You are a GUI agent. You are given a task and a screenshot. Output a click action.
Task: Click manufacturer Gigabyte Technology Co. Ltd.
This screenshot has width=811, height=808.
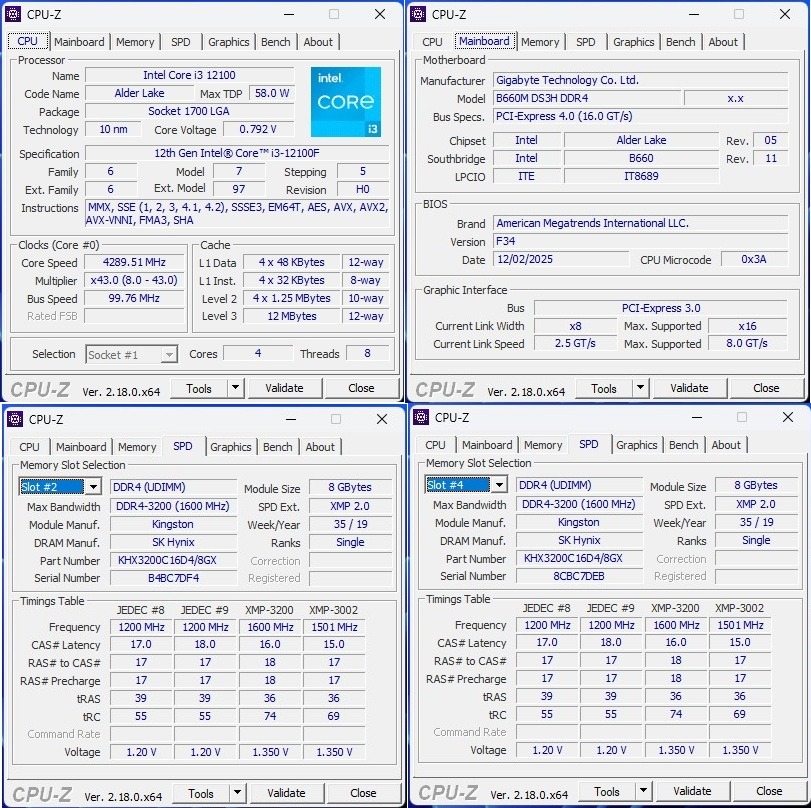(x=640, y=80)
